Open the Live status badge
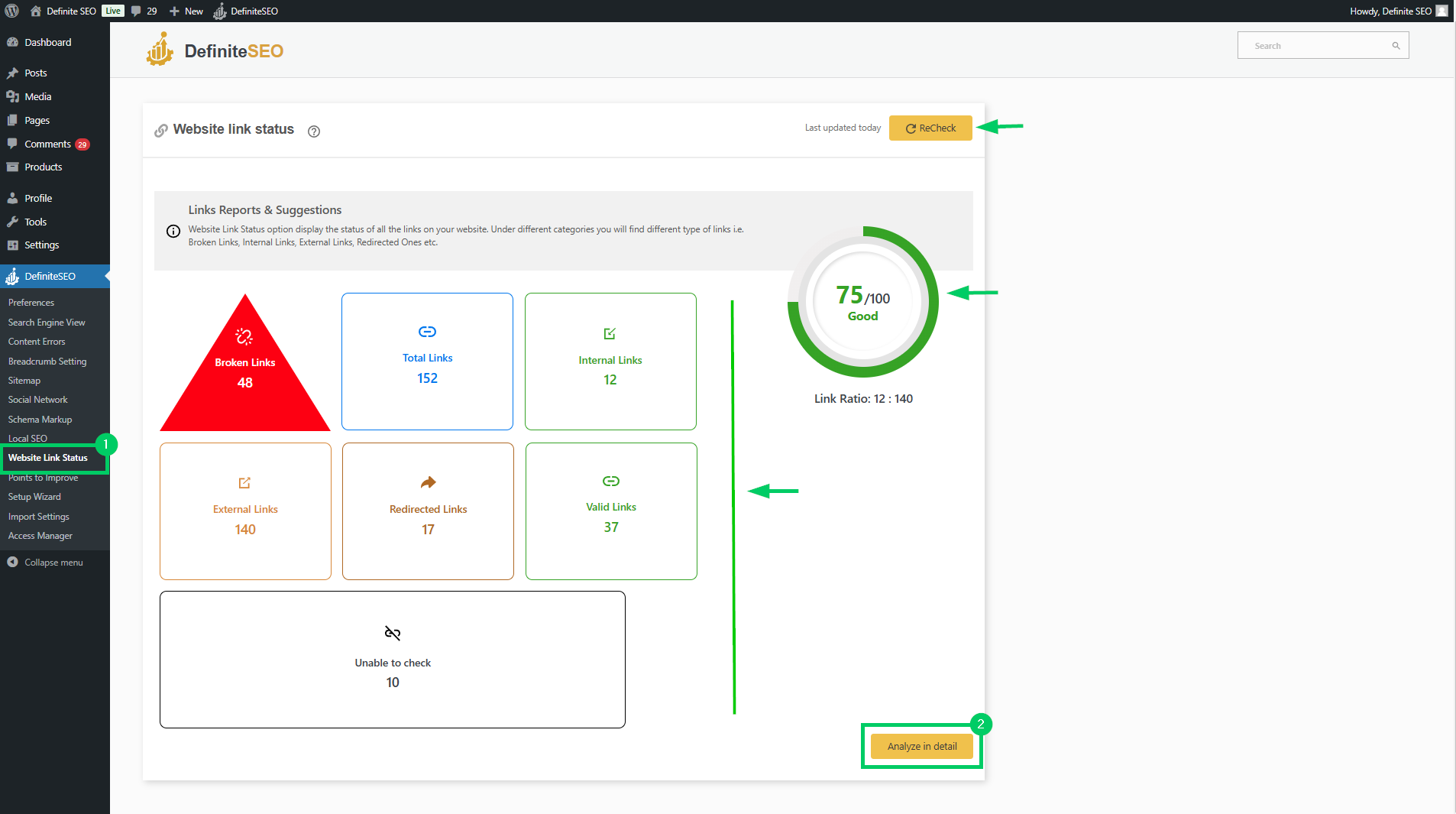 [x=113, y=11]
